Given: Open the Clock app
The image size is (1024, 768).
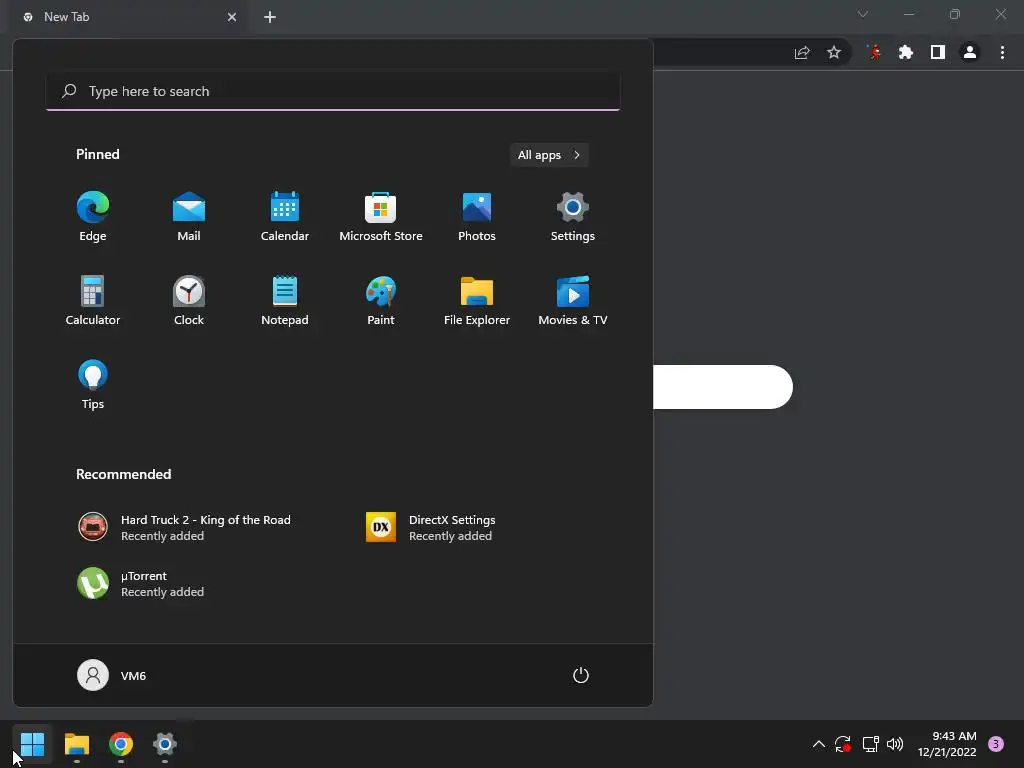Looking at the screenshot, I should 189,300.
